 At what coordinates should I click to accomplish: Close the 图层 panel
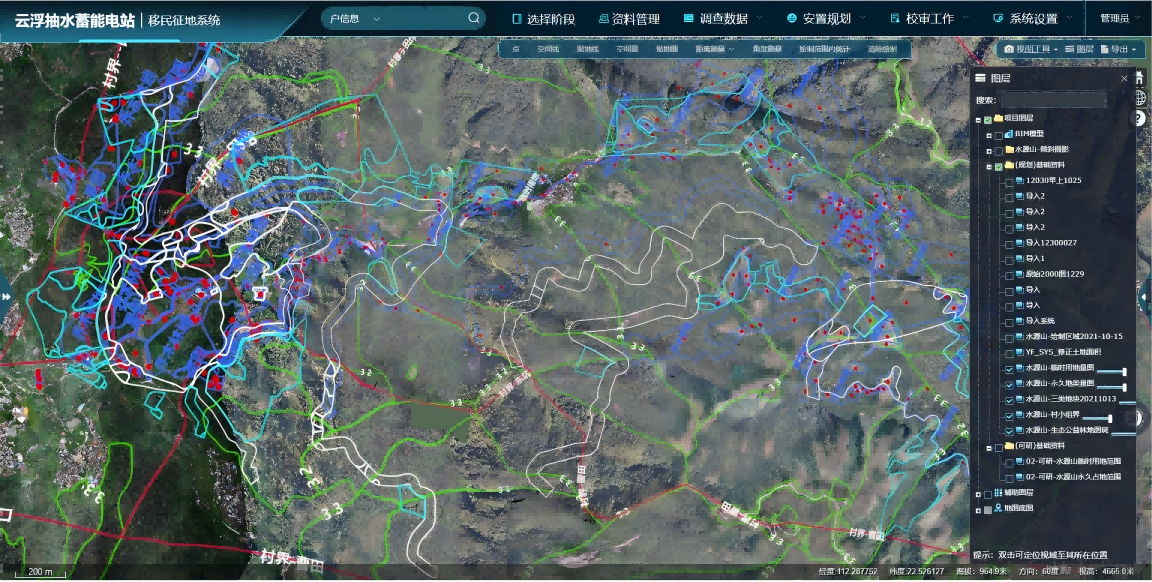point(1124,78)
